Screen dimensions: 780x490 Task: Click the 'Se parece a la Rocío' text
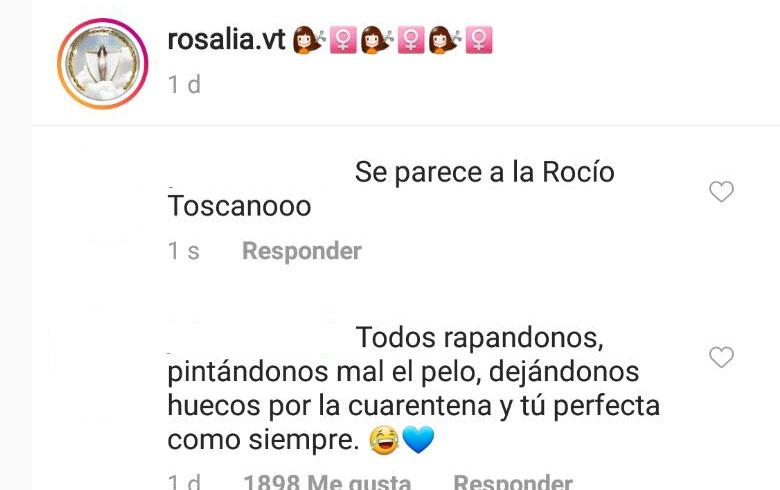pyautogui.click(x=485, y=173)
